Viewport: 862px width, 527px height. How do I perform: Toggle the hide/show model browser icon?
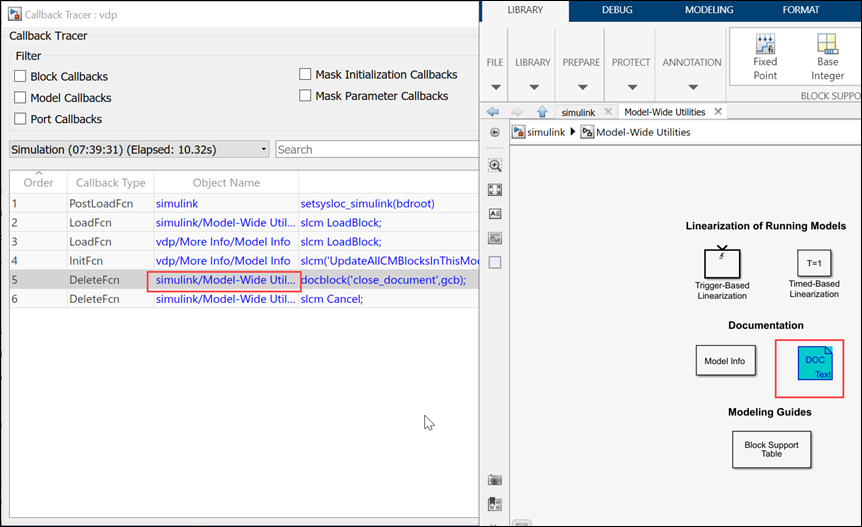[x=495, y=132]
